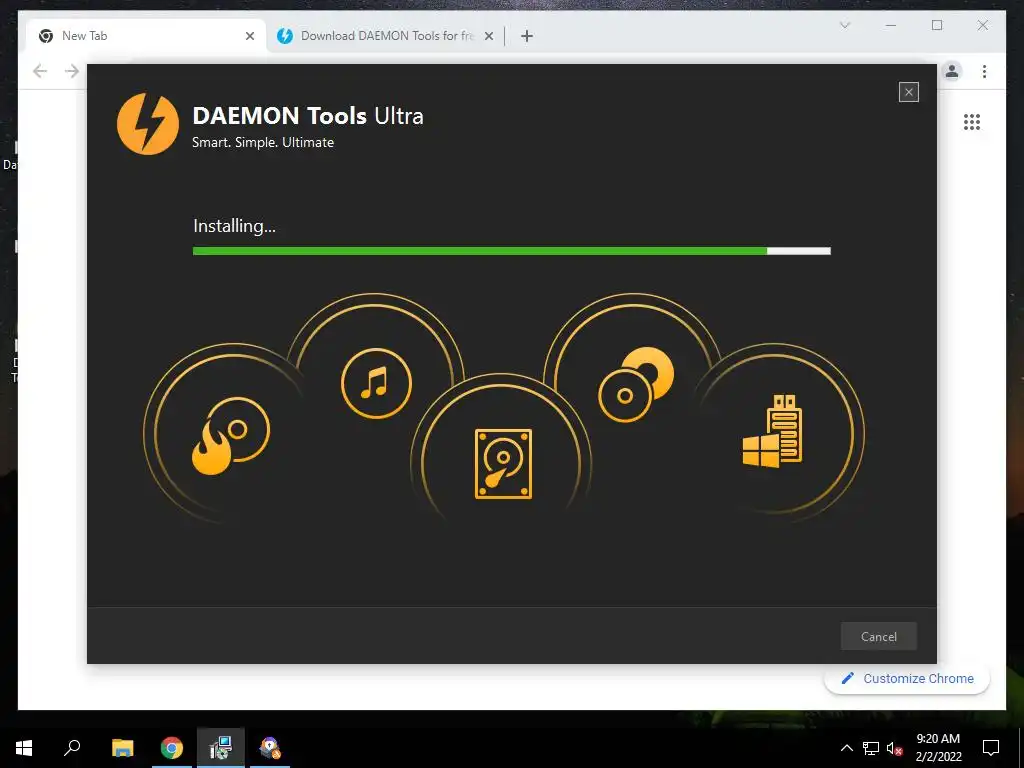This screenshot has height=768, width=1024.
Task: Open Chrome three-dot menu
Action: 984,71
